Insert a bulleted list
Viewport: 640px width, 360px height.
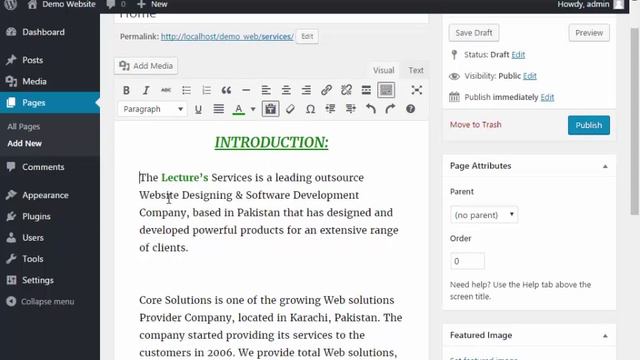pyautogui.click(x=186, y=90)
